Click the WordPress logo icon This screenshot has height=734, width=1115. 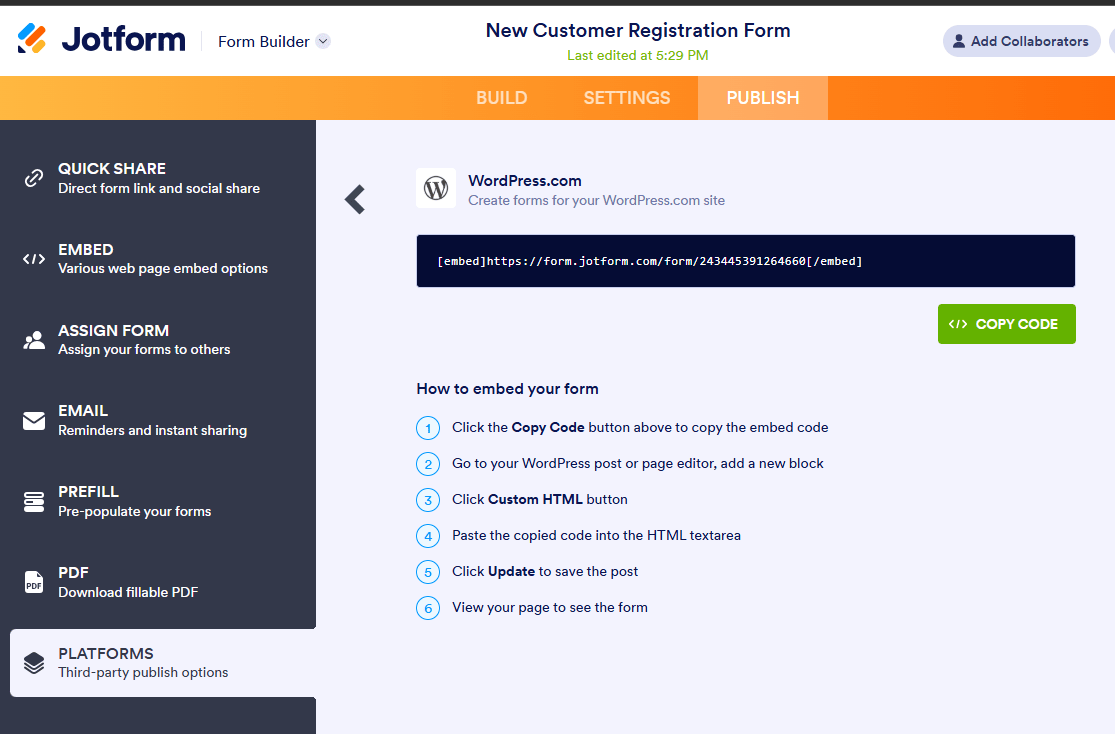tap(436, 188)
